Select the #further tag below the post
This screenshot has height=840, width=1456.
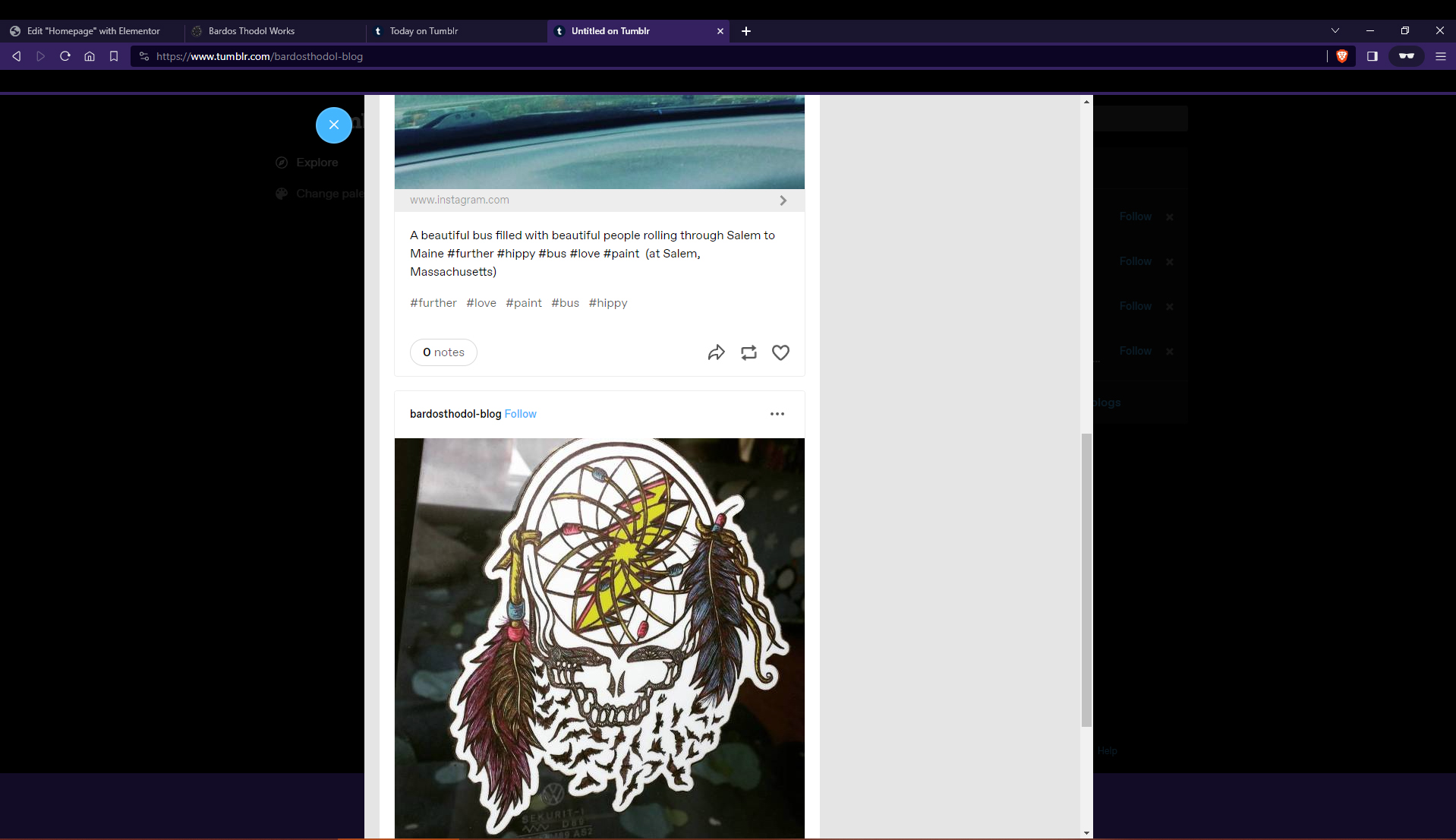[433, 303]
